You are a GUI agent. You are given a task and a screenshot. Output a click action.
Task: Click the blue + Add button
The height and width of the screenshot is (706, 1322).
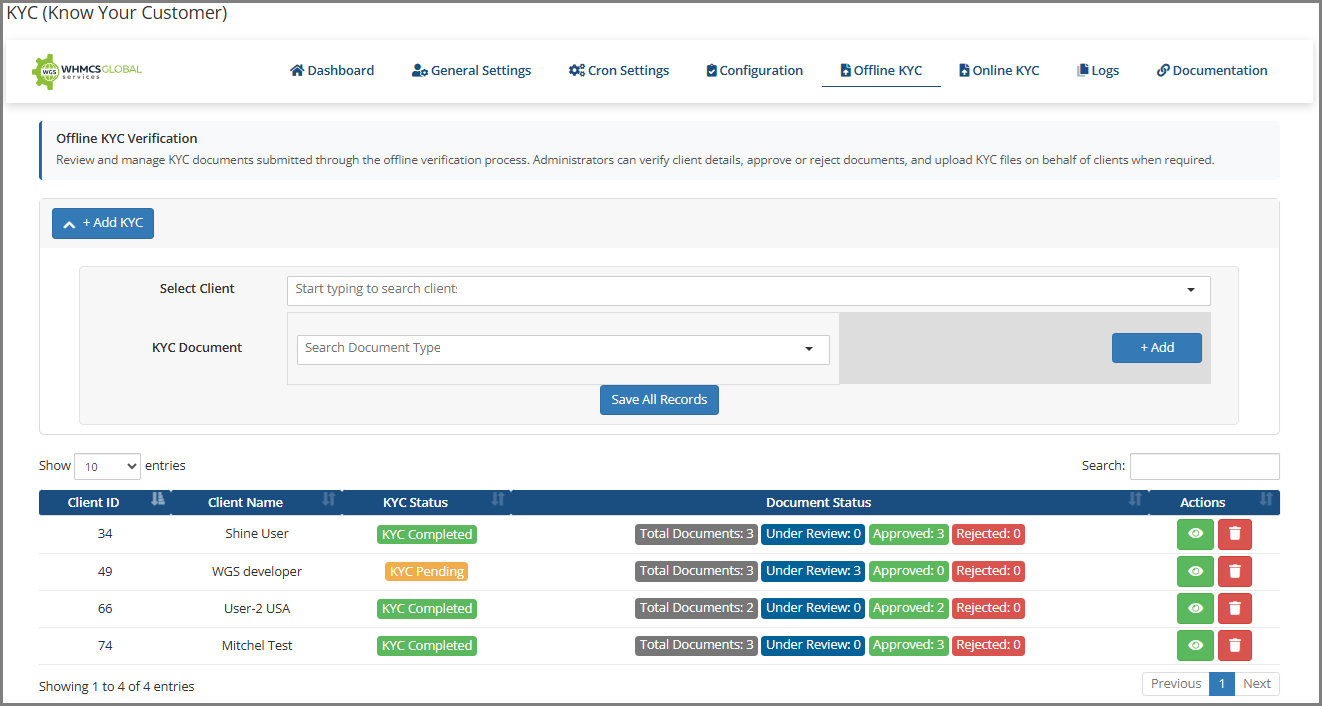coord(1156,348)
